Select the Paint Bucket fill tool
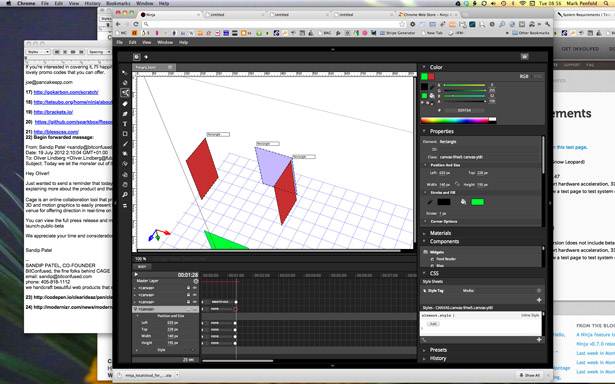615x384 pixels. click(125, 154)
